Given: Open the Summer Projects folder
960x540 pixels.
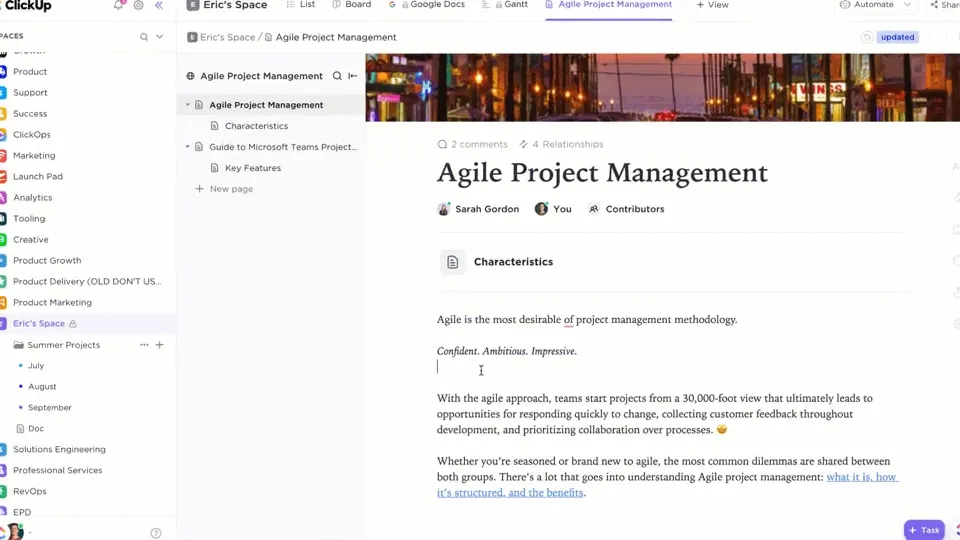Looking at the screenshot, I should click(x=63, y=345).
